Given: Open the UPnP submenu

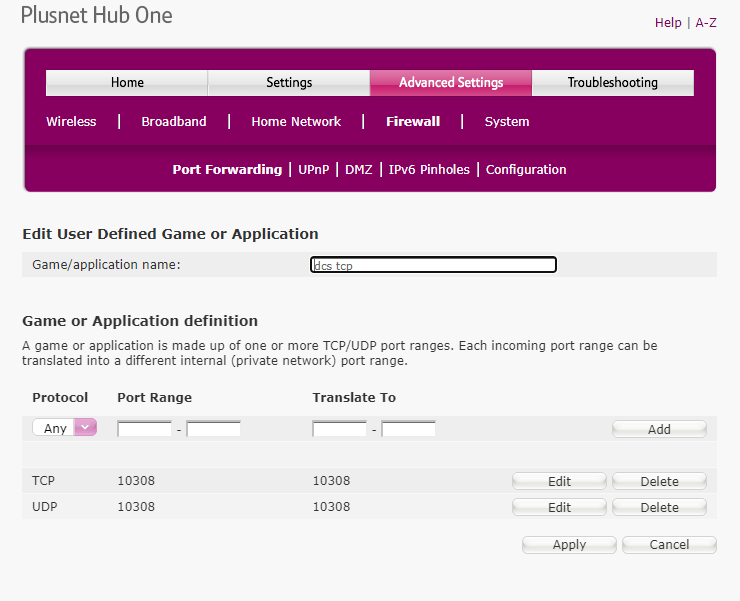Looking at the screenshot, I should click(313, 169).
